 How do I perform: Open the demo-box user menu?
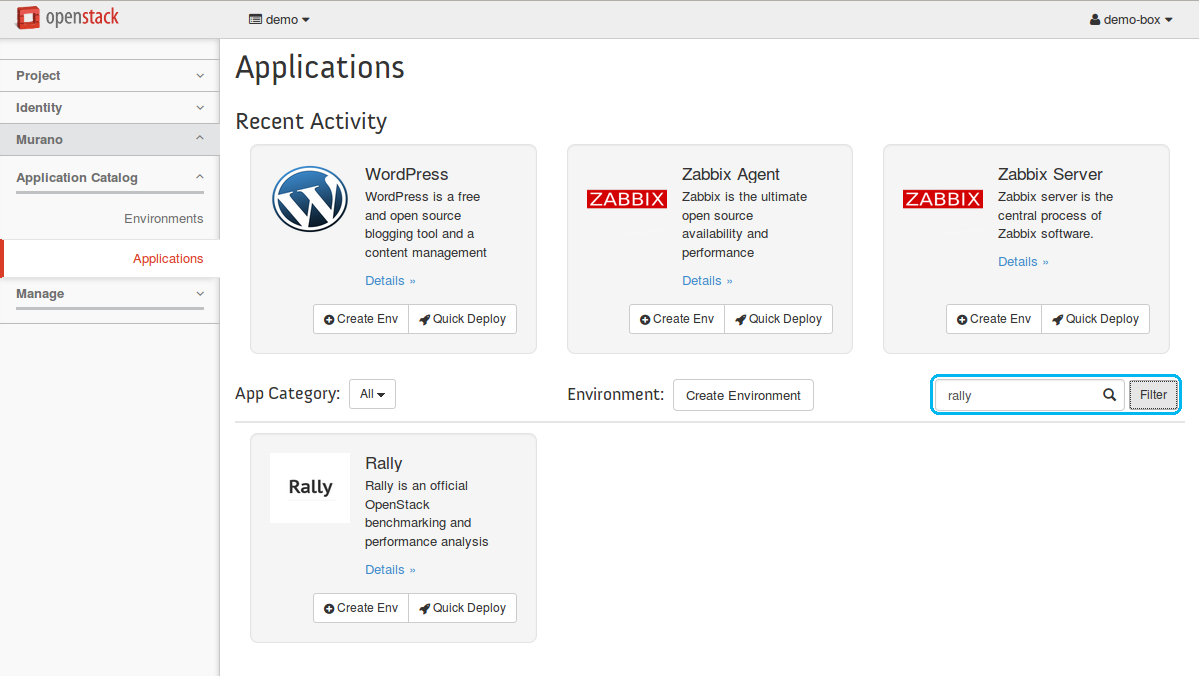(1131, 19)
